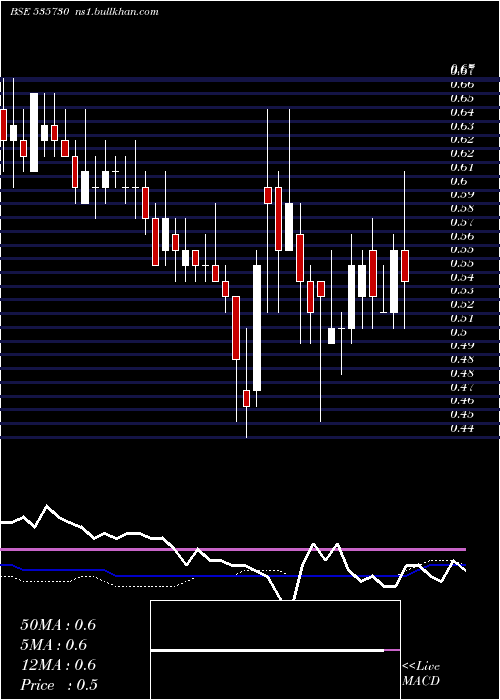Click the 0.58 price axis label

pos(462,208)
